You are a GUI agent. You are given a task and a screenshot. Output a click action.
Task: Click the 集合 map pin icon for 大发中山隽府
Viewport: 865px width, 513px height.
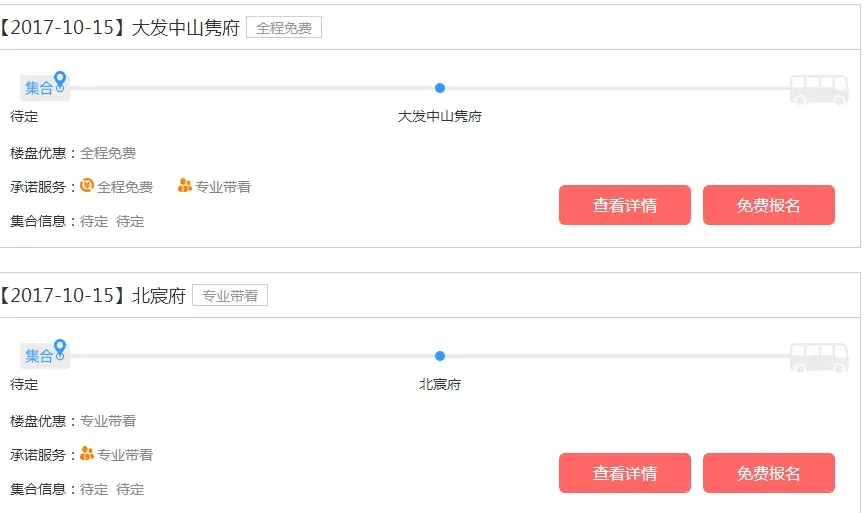tap(60, 82)
